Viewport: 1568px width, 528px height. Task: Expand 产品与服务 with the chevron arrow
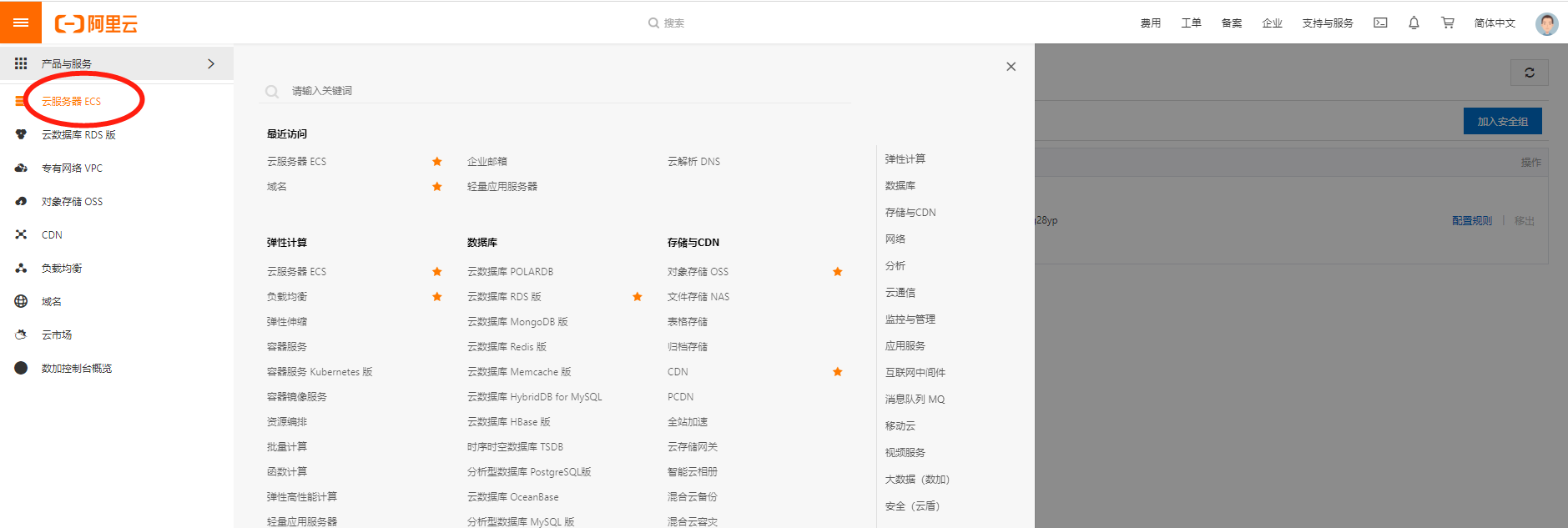point(211,63)
